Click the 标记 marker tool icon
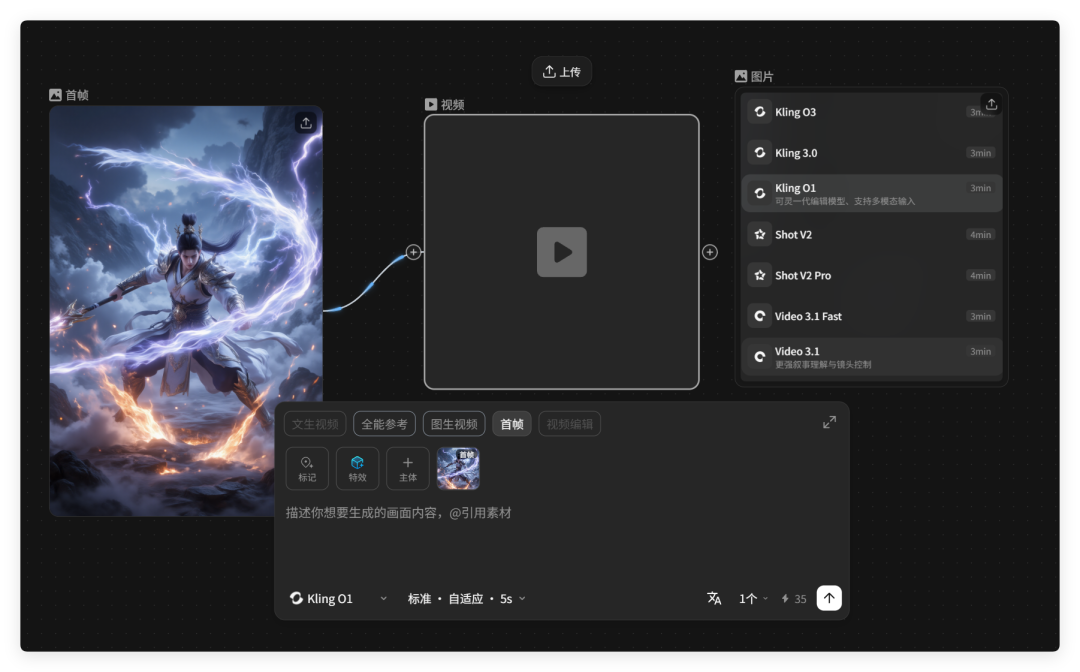This screenshot has height=672, width=1080. (307, 468)
